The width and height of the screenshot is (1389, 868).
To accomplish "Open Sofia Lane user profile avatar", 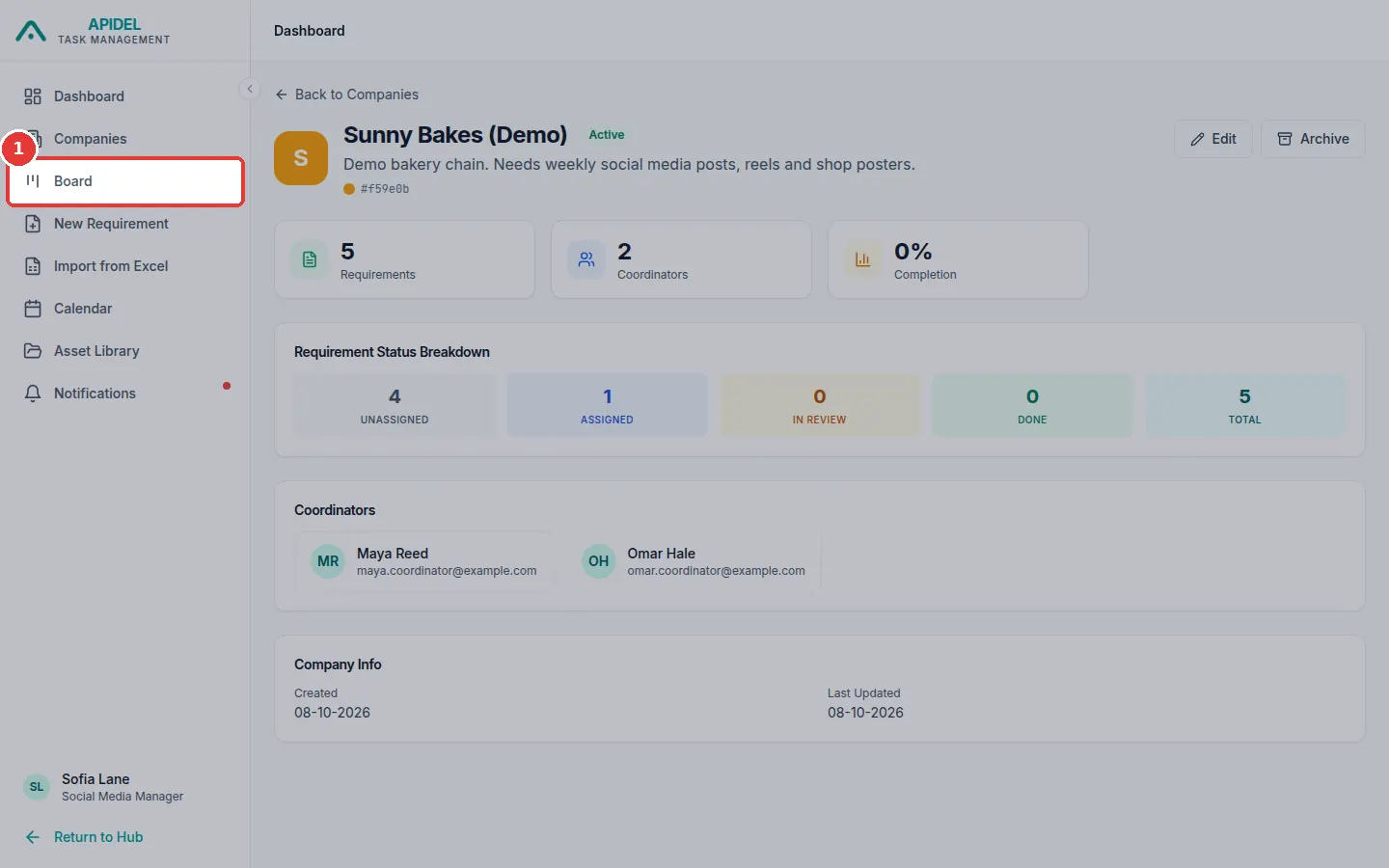I will coord(37,787).
